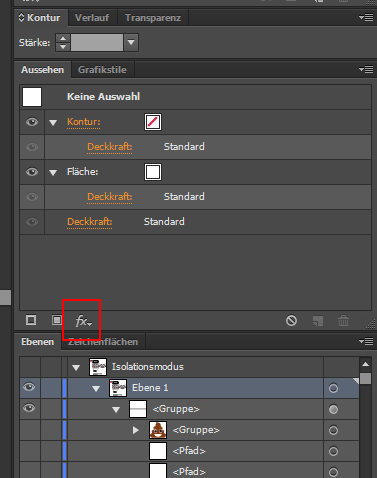Open the Stärke dropdown arrow
377x478 pixels.
pos(131,42)
